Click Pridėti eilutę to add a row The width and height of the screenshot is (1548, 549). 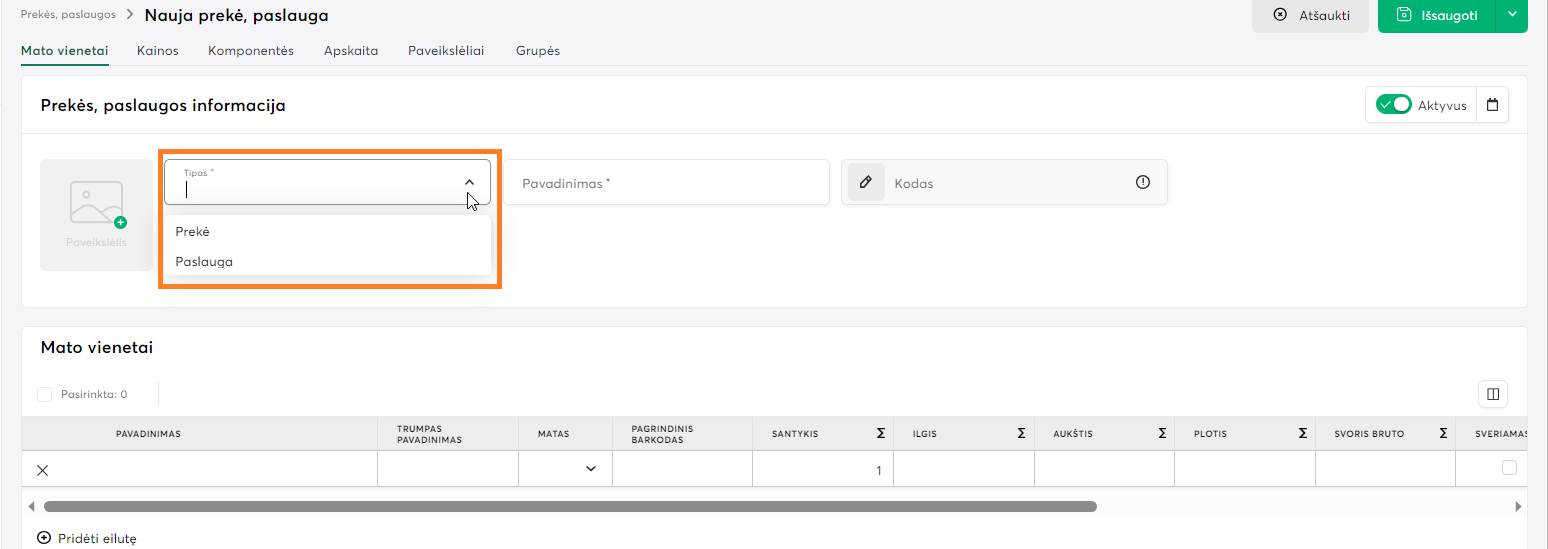tap(87, 538)
